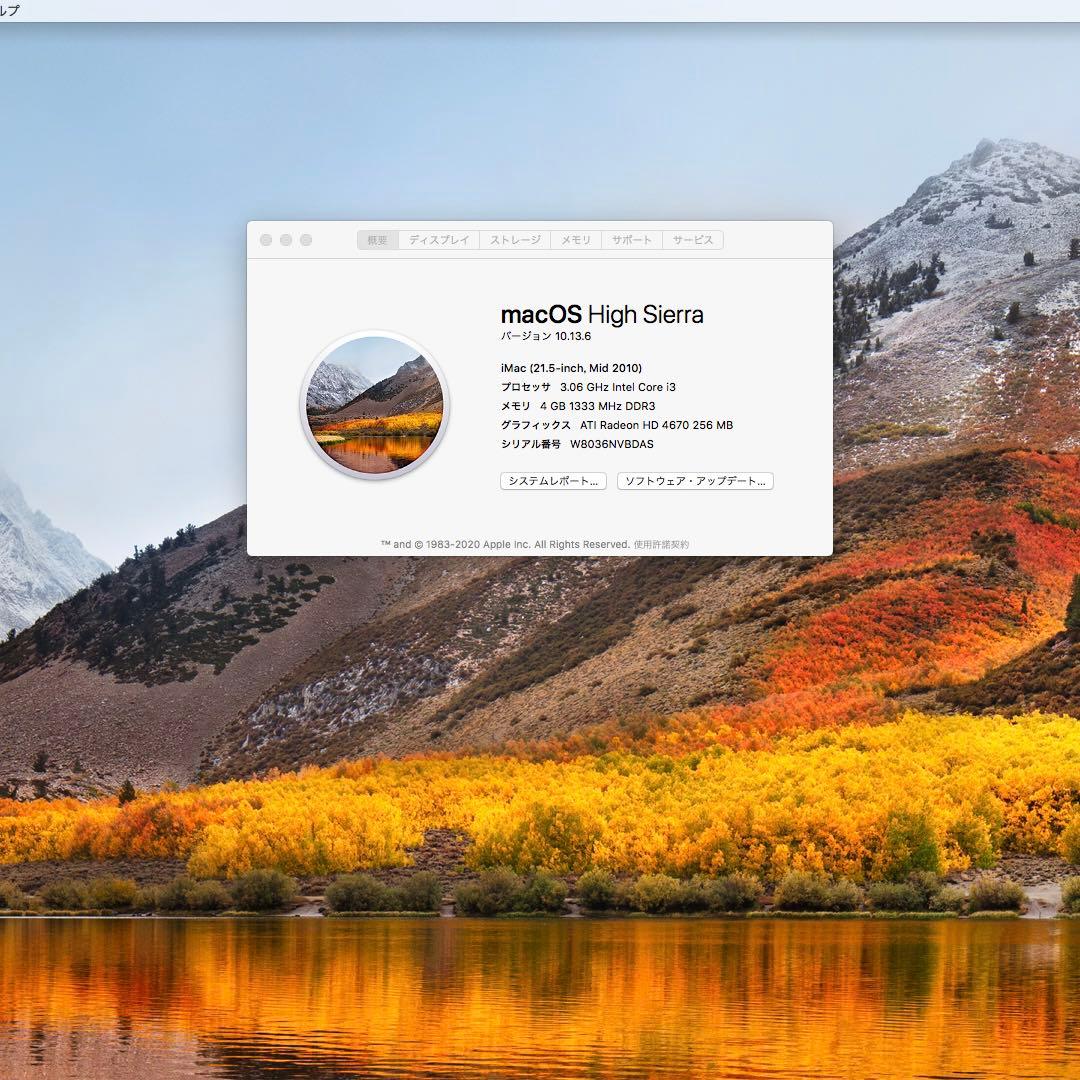Click the version text バージョン 10.13.6
The width and height of the screenshot is (1080, 1080).
546,336
